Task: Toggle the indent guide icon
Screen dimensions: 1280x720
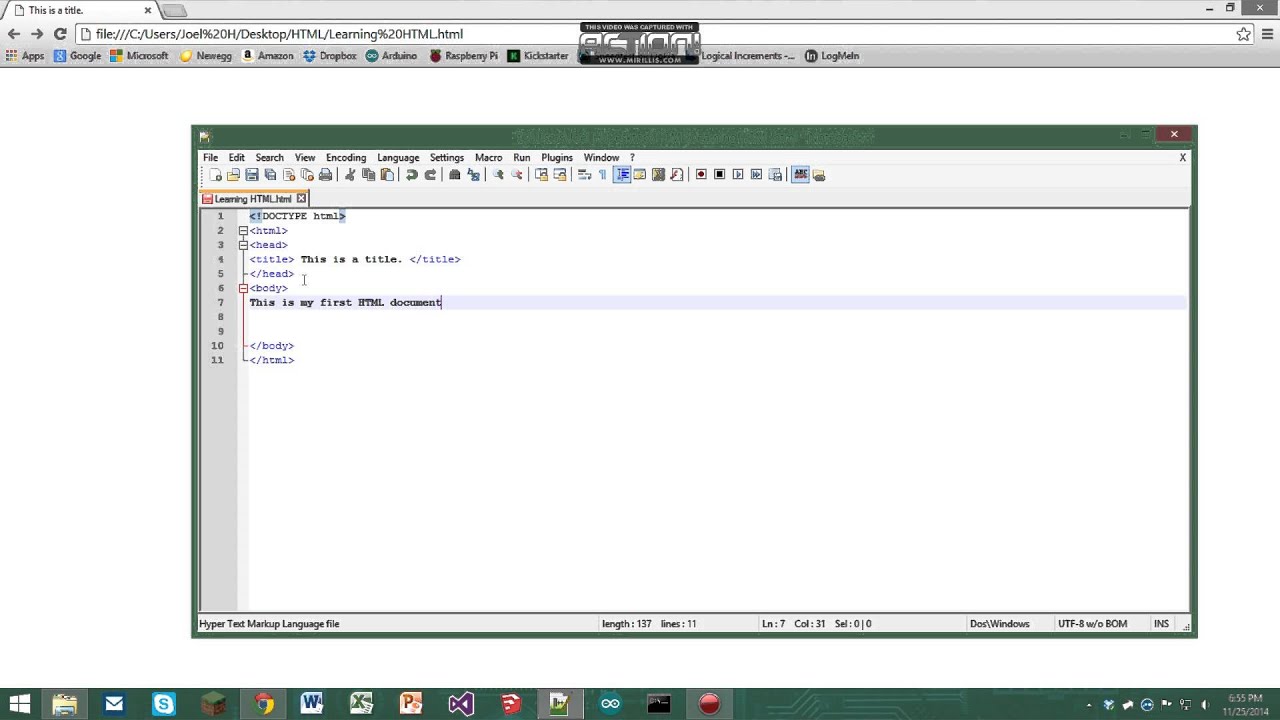Action: [x=622, y=175]
